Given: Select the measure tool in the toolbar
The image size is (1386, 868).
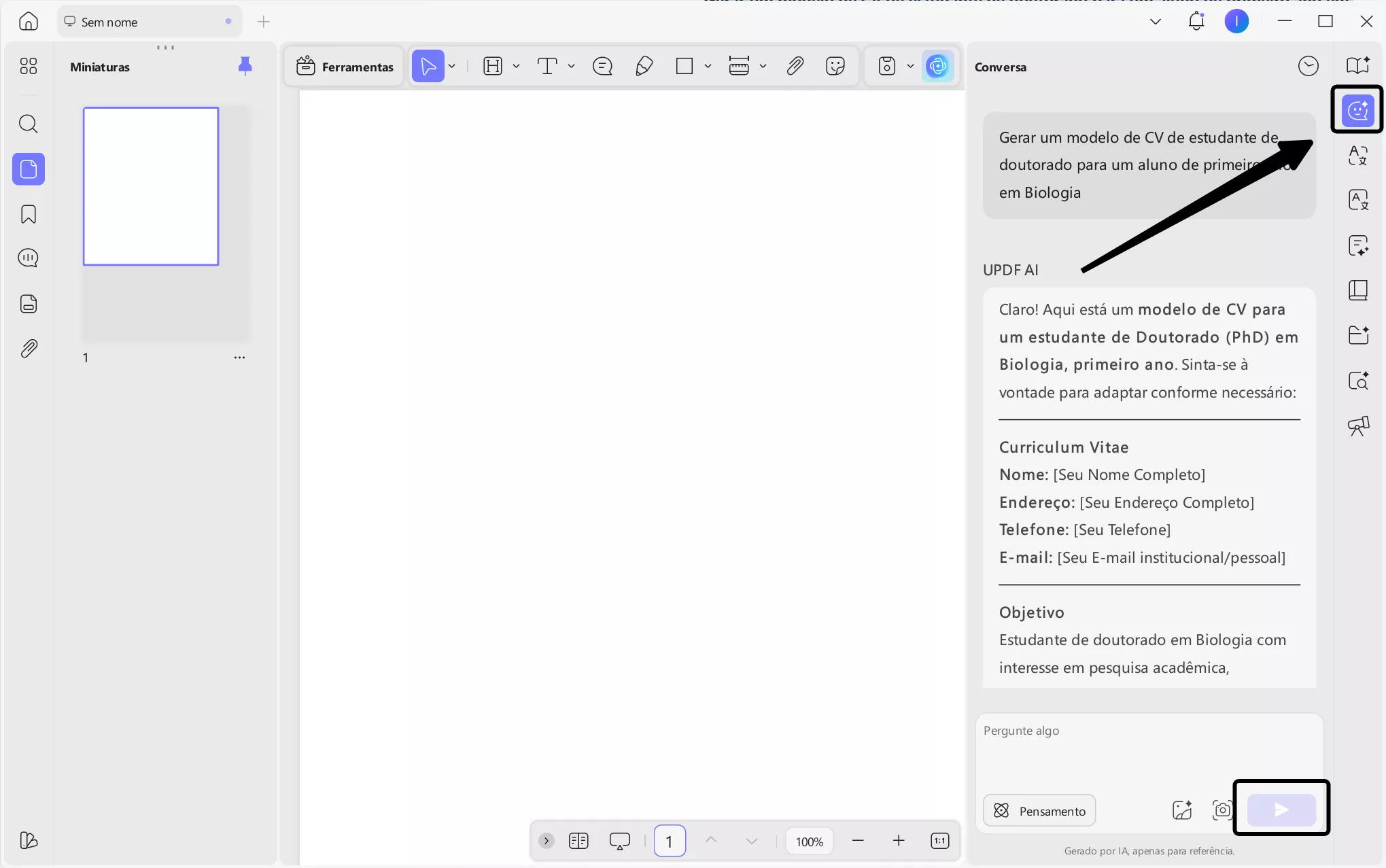Looking at the screenshot, I should tap(740, 65).
